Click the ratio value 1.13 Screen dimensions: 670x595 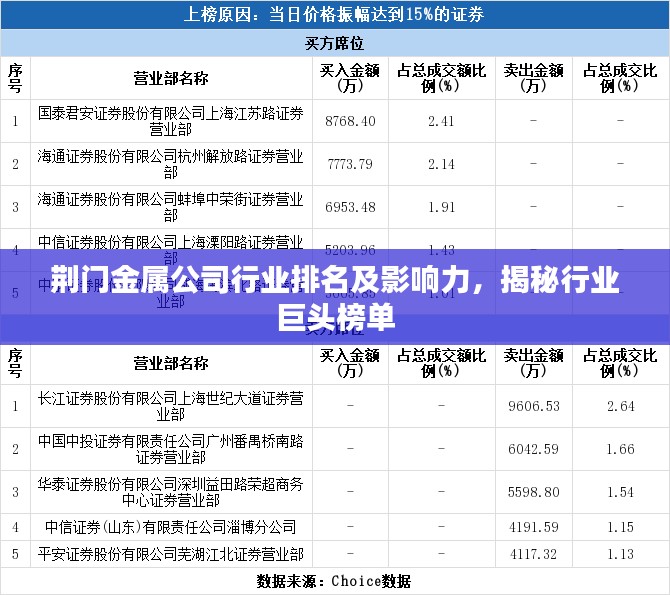[620, 555]
